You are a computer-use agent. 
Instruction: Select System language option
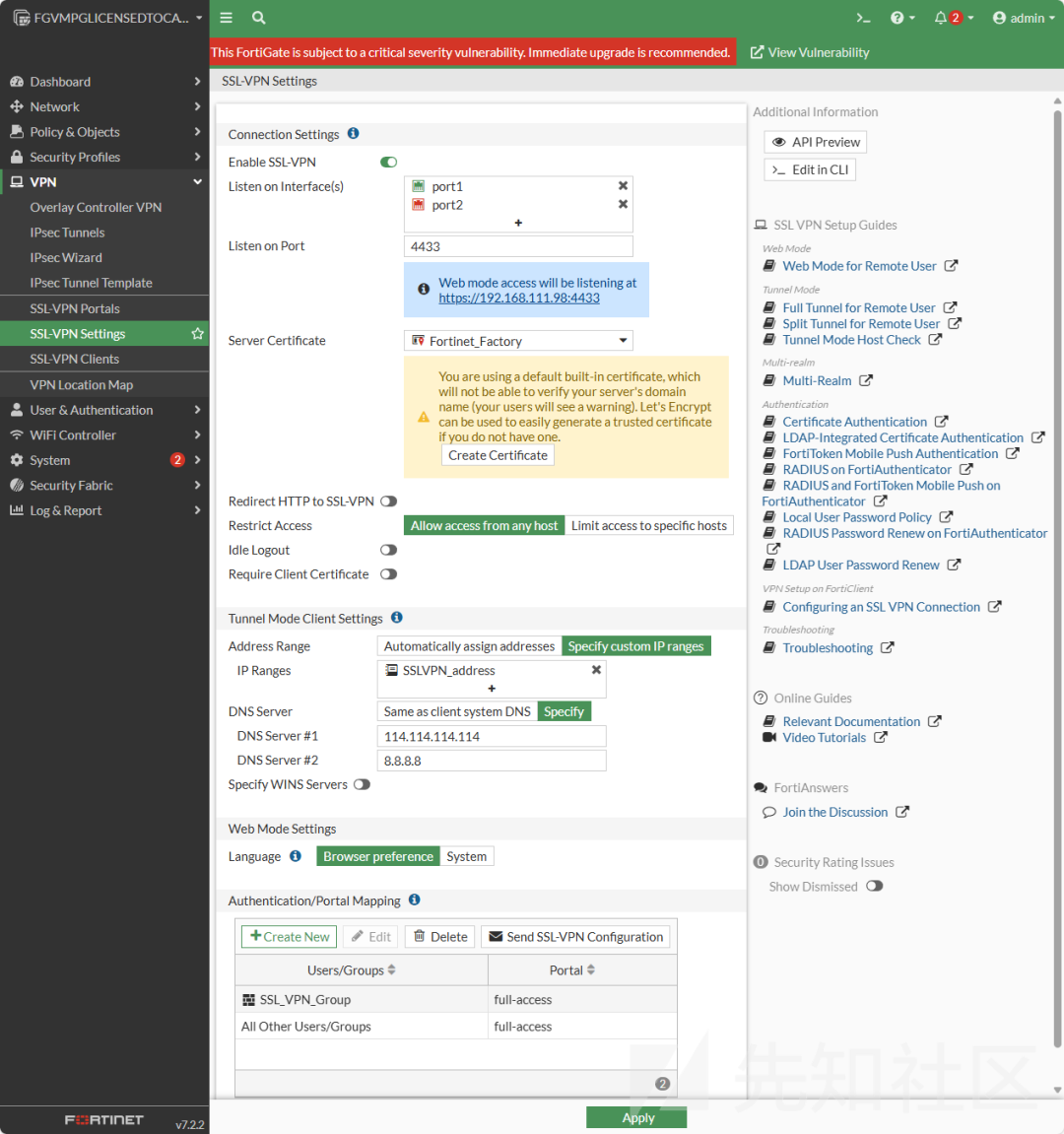[x=467, y=856]
